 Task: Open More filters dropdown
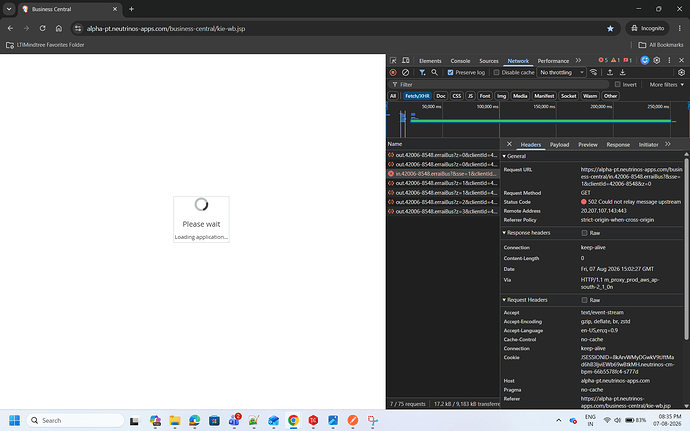tap(667, 85)
